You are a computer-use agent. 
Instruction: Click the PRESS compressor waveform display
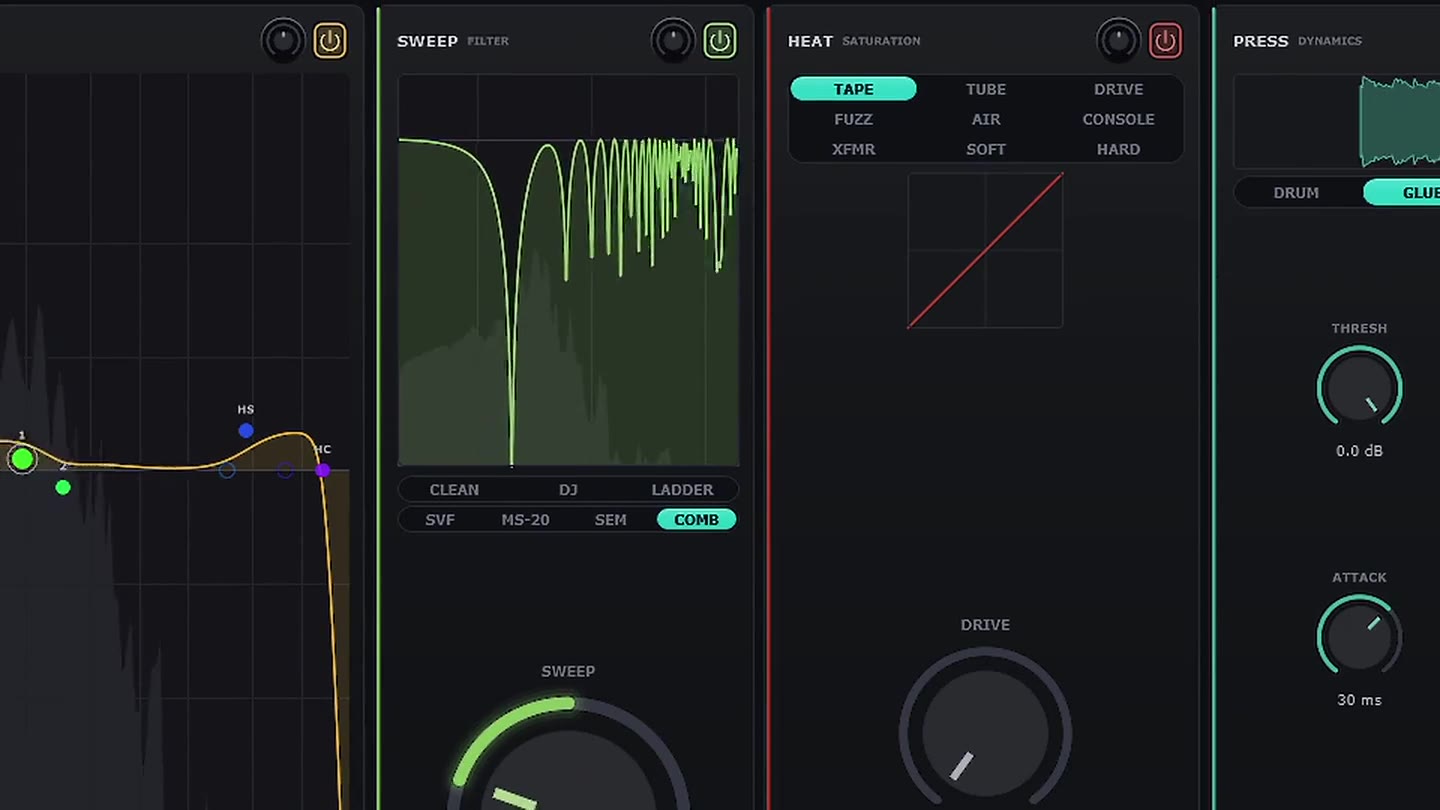pos(1337,122)
